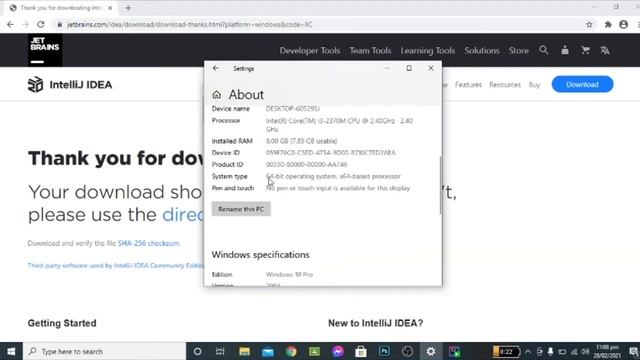Open browser extensions puzzle icon
The image size is (640, 360).
tap(608, 24)
